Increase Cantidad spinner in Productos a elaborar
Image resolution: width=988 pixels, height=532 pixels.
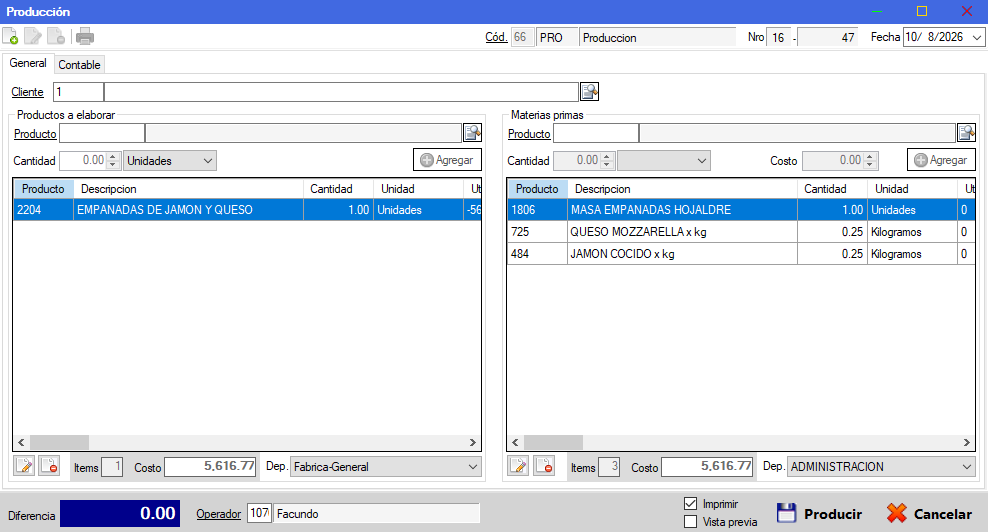point(113,156)
